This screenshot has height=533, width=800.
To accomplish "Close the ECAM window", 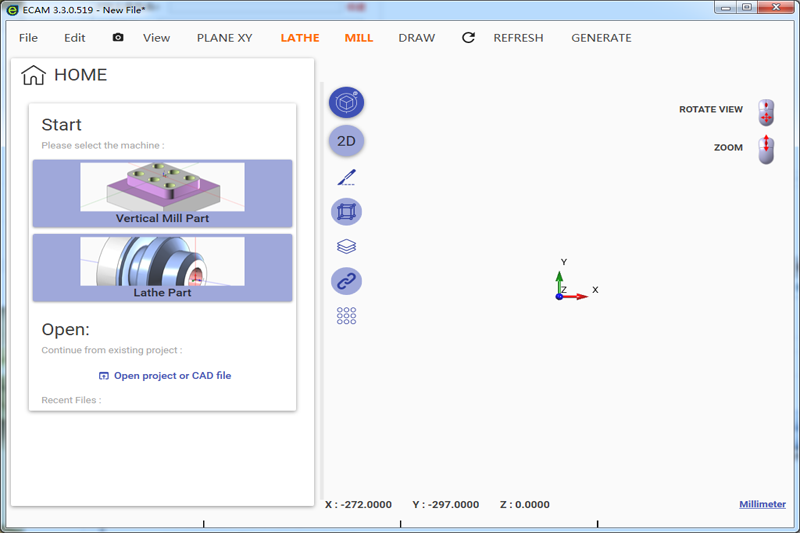I will 776,7.
